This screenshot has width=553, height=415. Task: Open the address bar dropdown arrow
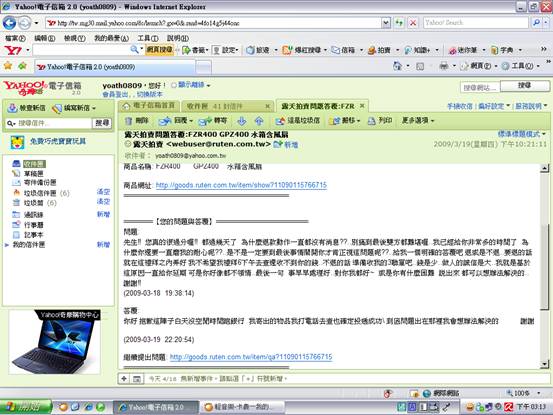tap(386, 23)
